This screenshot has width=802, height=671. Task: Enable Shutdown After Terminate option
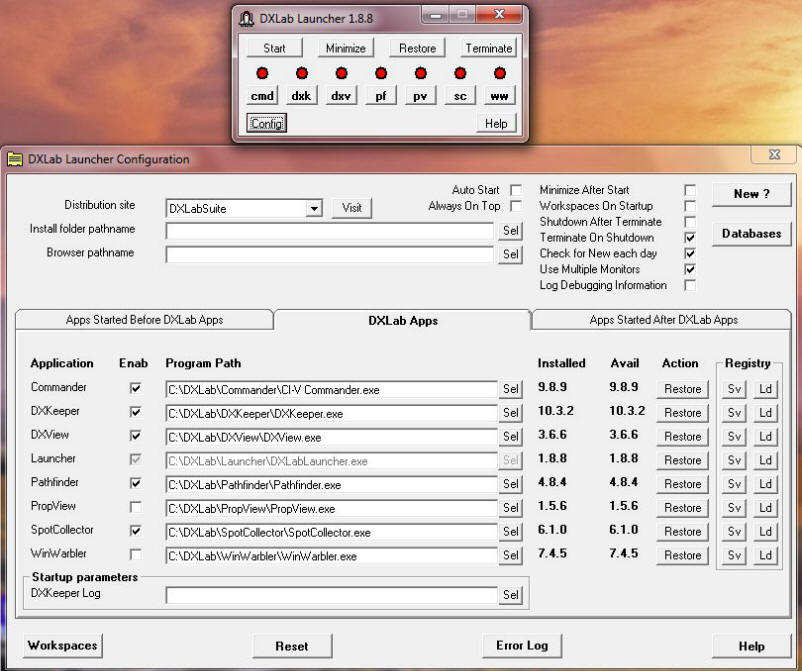coord(690,222)
